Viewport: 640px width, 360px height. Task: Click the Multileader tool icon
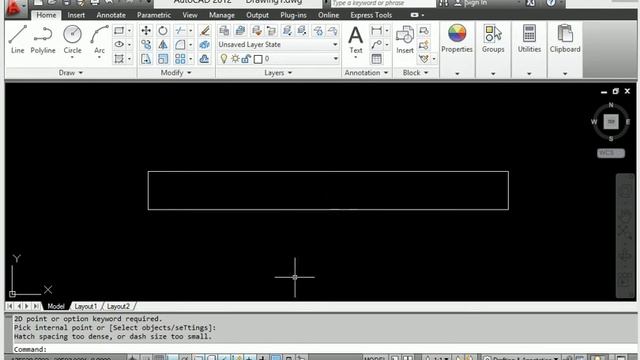click(x=376, y=44)
